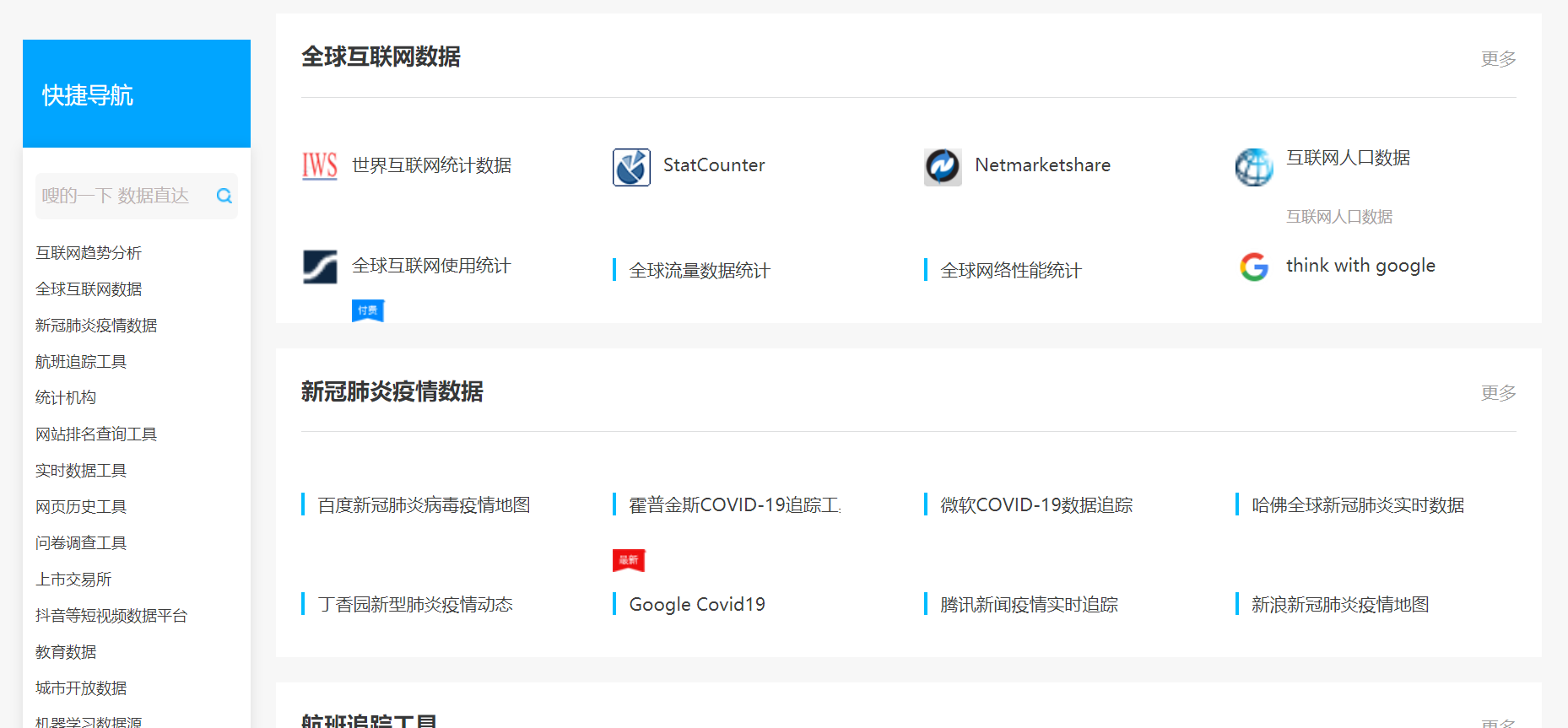Select 统计机构 in sidebar
1568x728 pixels.
66,397
